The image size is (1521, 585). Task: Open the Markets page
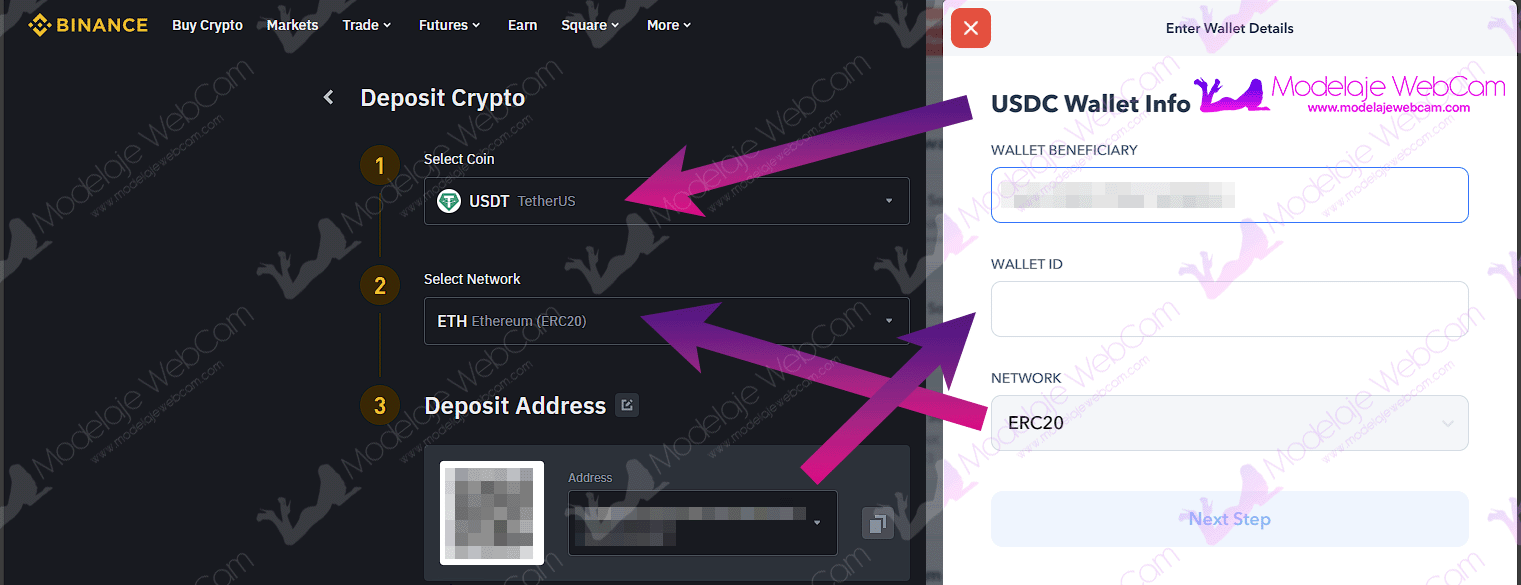pos(292,25)
